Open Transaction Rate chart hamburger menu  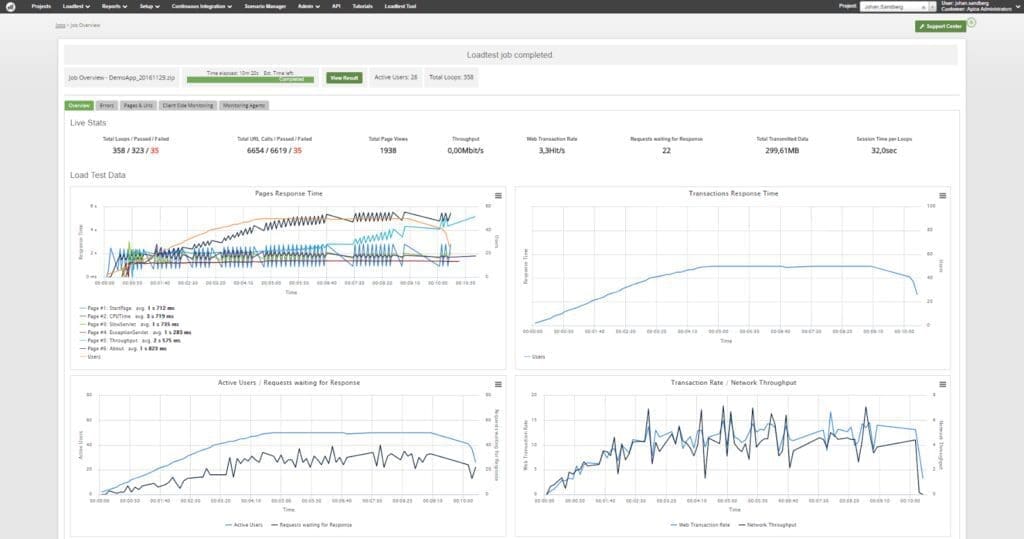(942, 384)
